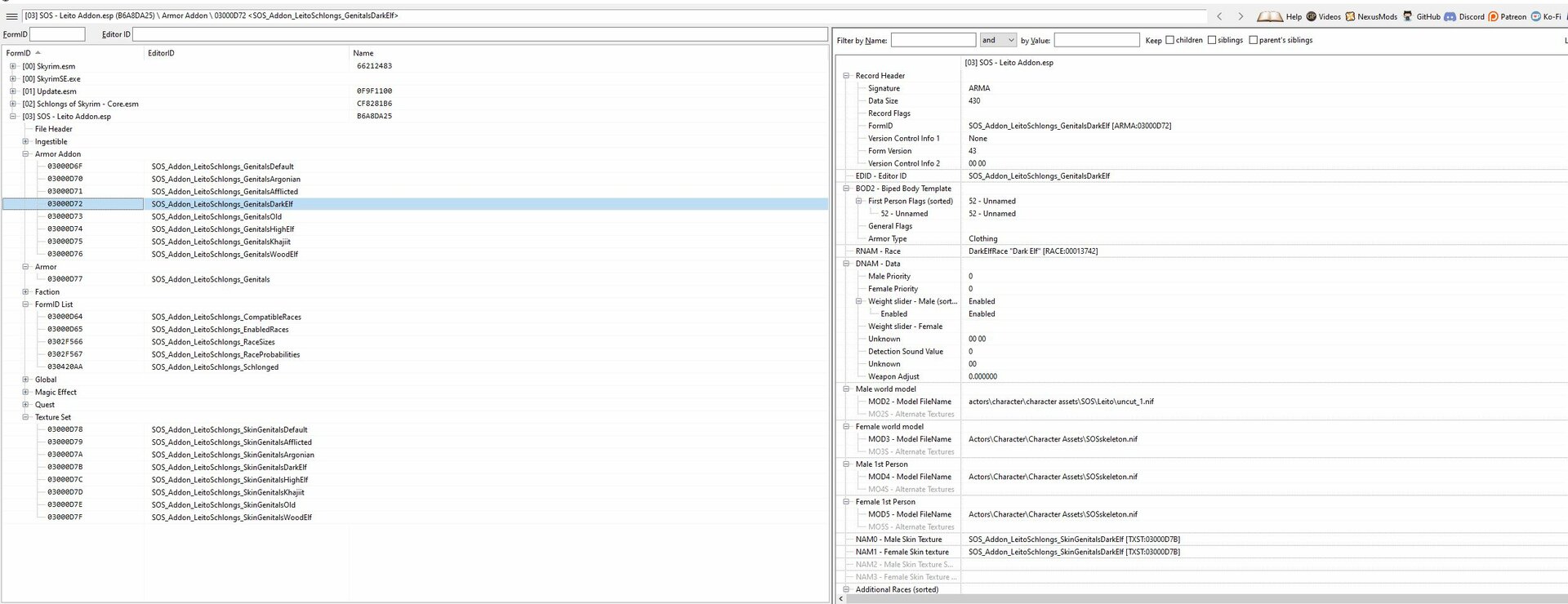The image size is (1568, 604).
Task: Select FormID list 0302F566 RaceSizes
Action: click(x=415, y=342)
